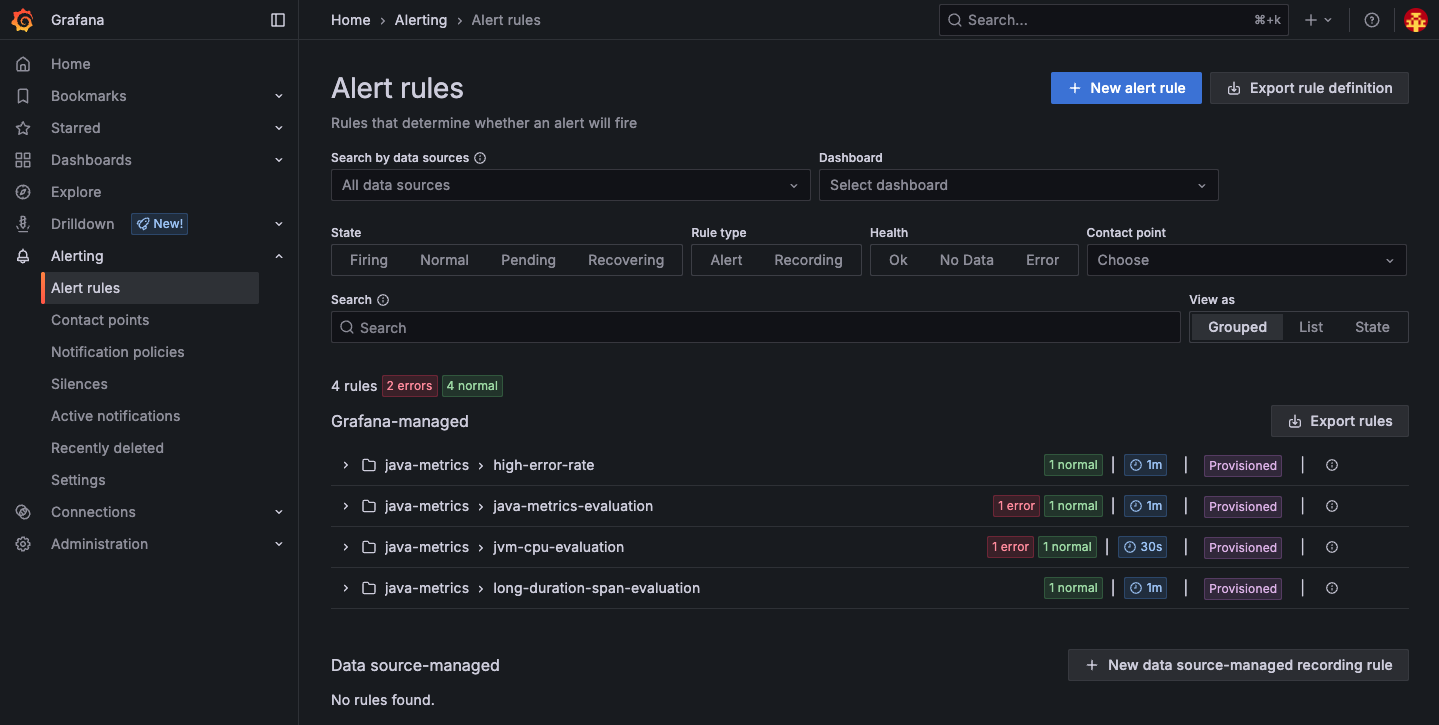Click the Dashboards grid icon
This screenshot has width=1439, height=725.
coord(23,160)
